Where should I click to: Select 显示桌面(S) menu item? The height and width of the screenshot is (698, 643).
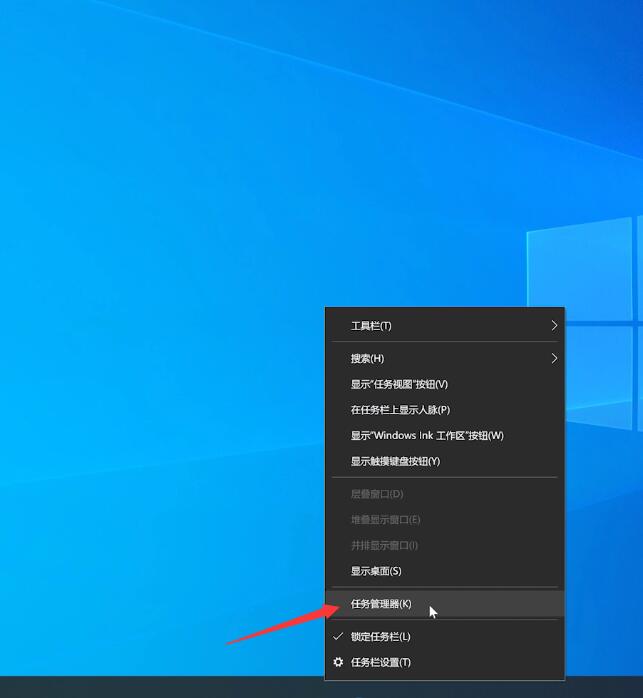point(376,571)
